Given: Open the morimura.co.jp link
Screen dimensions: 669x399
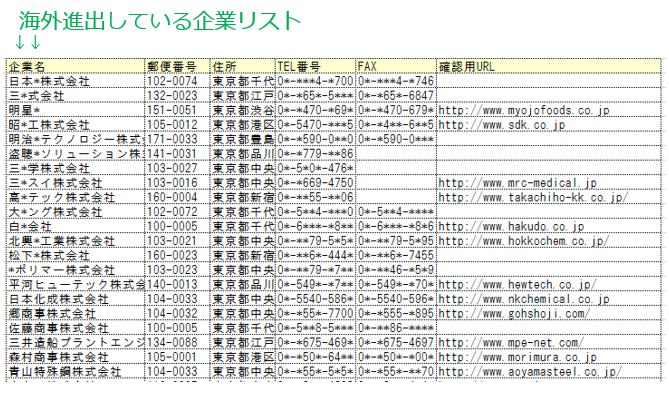Looking at the screenshot, I should (517, 357).
